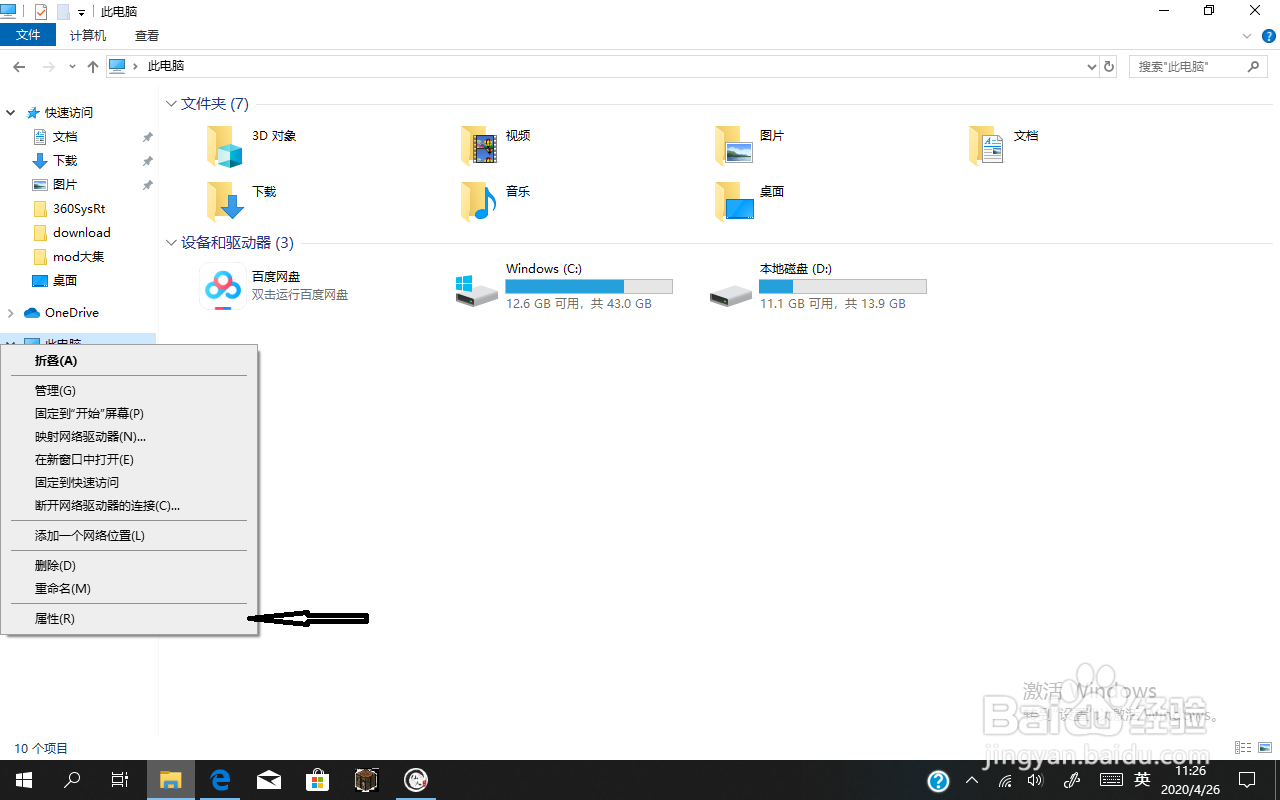Launch Microsoft Edge from the taskbar
Image resolution: width=1280 pixels, height=800 pixels.
click(x=221, y=780)
